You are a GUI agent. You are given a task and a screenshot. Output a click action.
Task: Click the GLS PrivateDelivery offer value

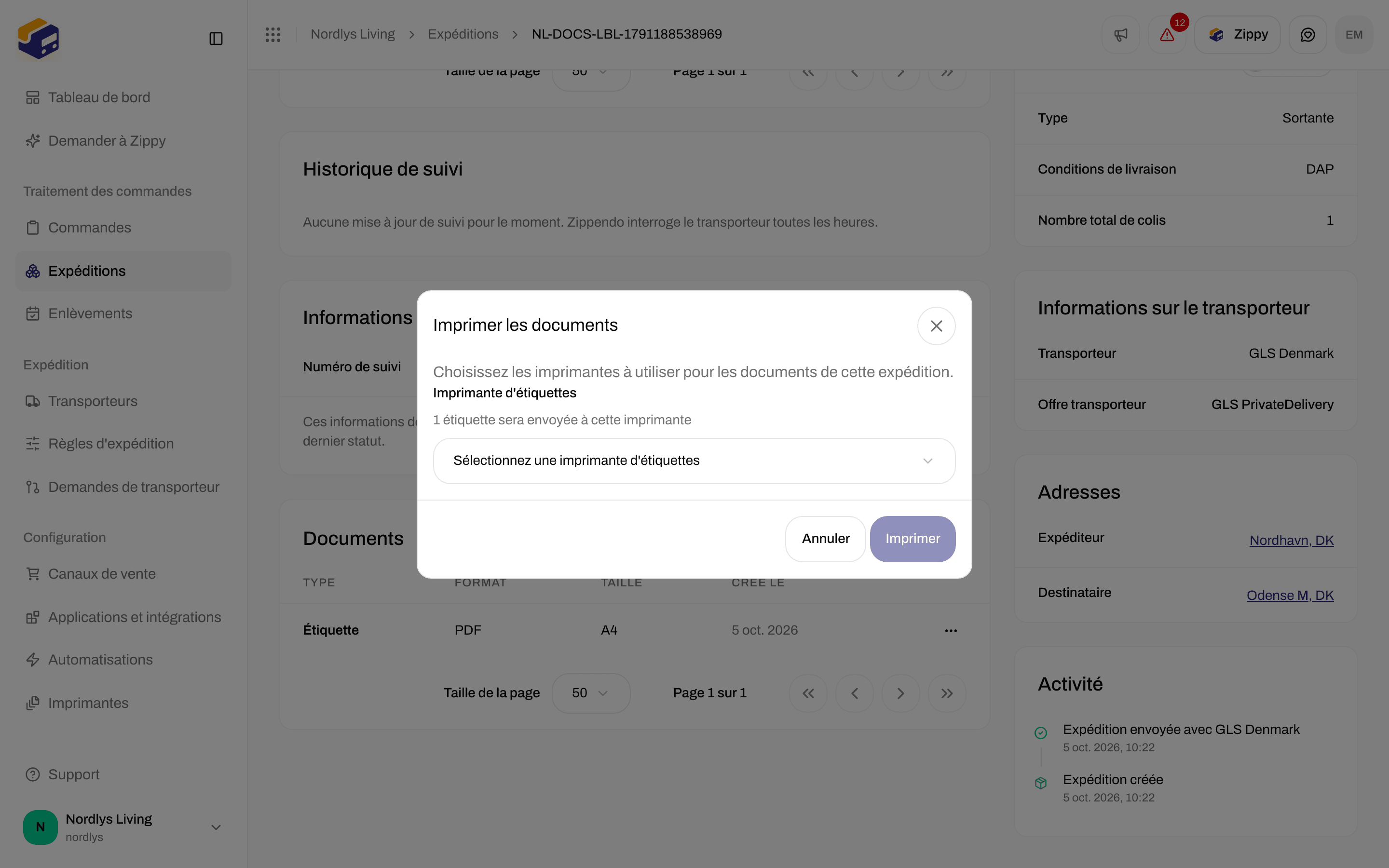[x=1272, y=404]
